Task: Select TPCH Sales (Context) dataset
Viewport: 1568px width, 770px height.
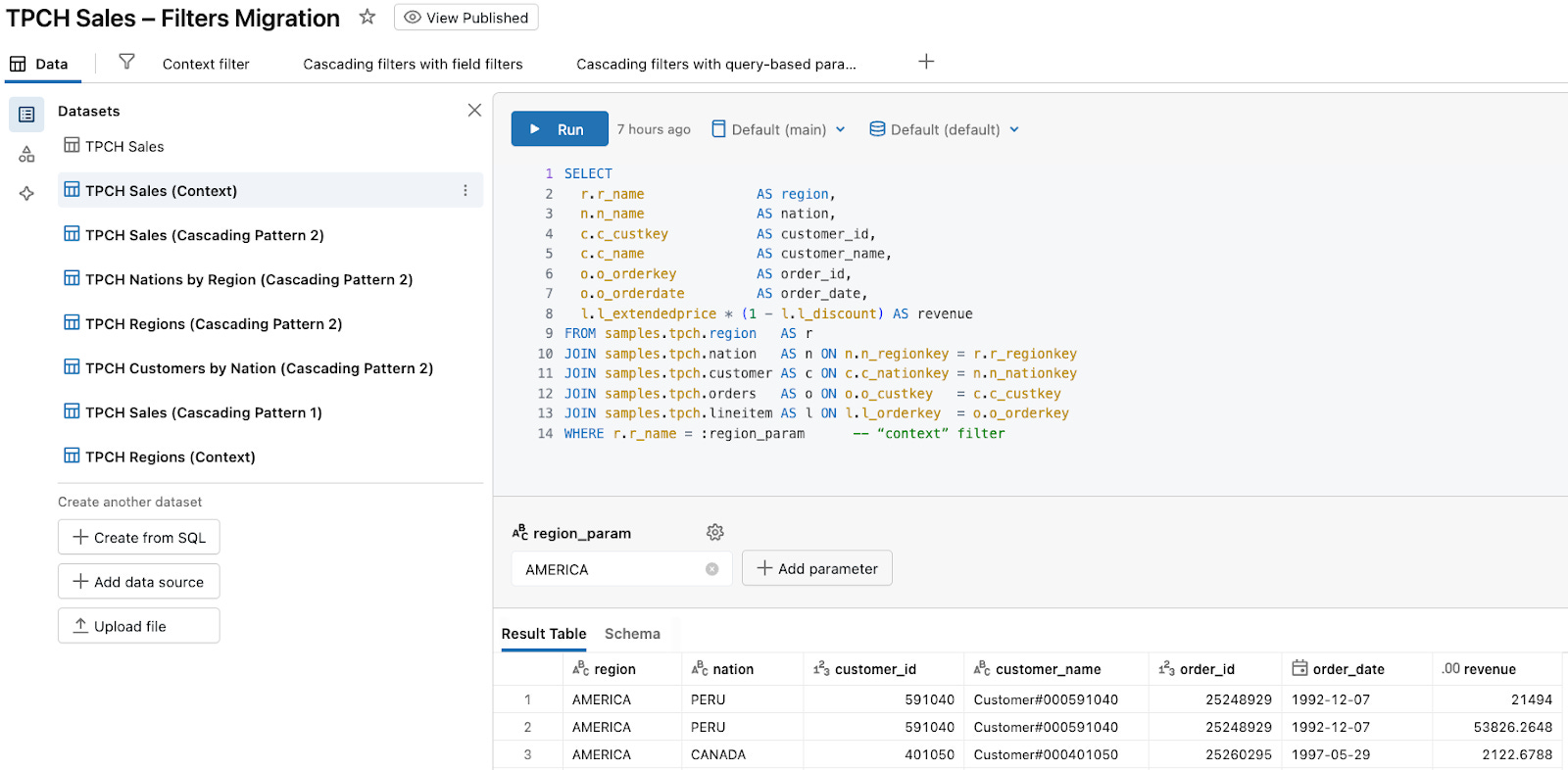Action: click(x=269, y=190)
